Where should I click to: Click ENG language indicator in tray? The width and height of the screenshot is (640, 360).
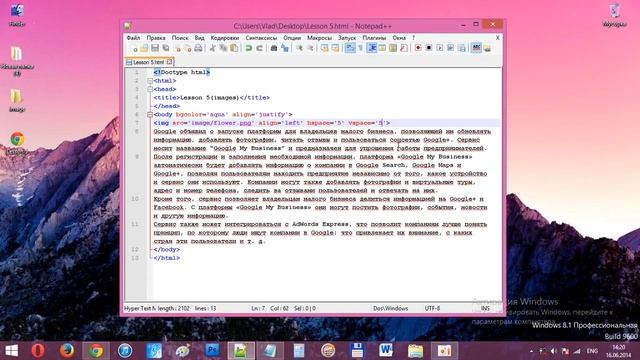[592, 351]
